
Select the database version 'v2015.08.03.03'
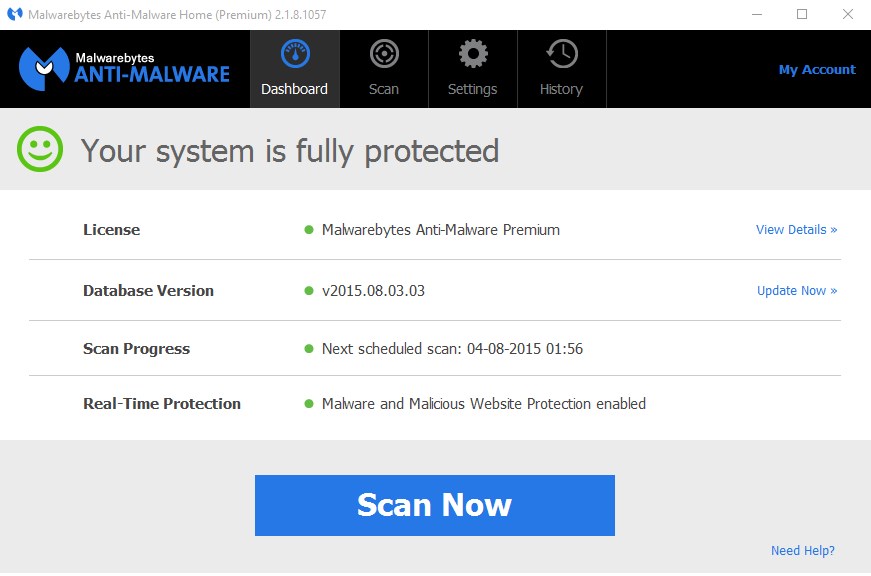click(x=373, y=290)
